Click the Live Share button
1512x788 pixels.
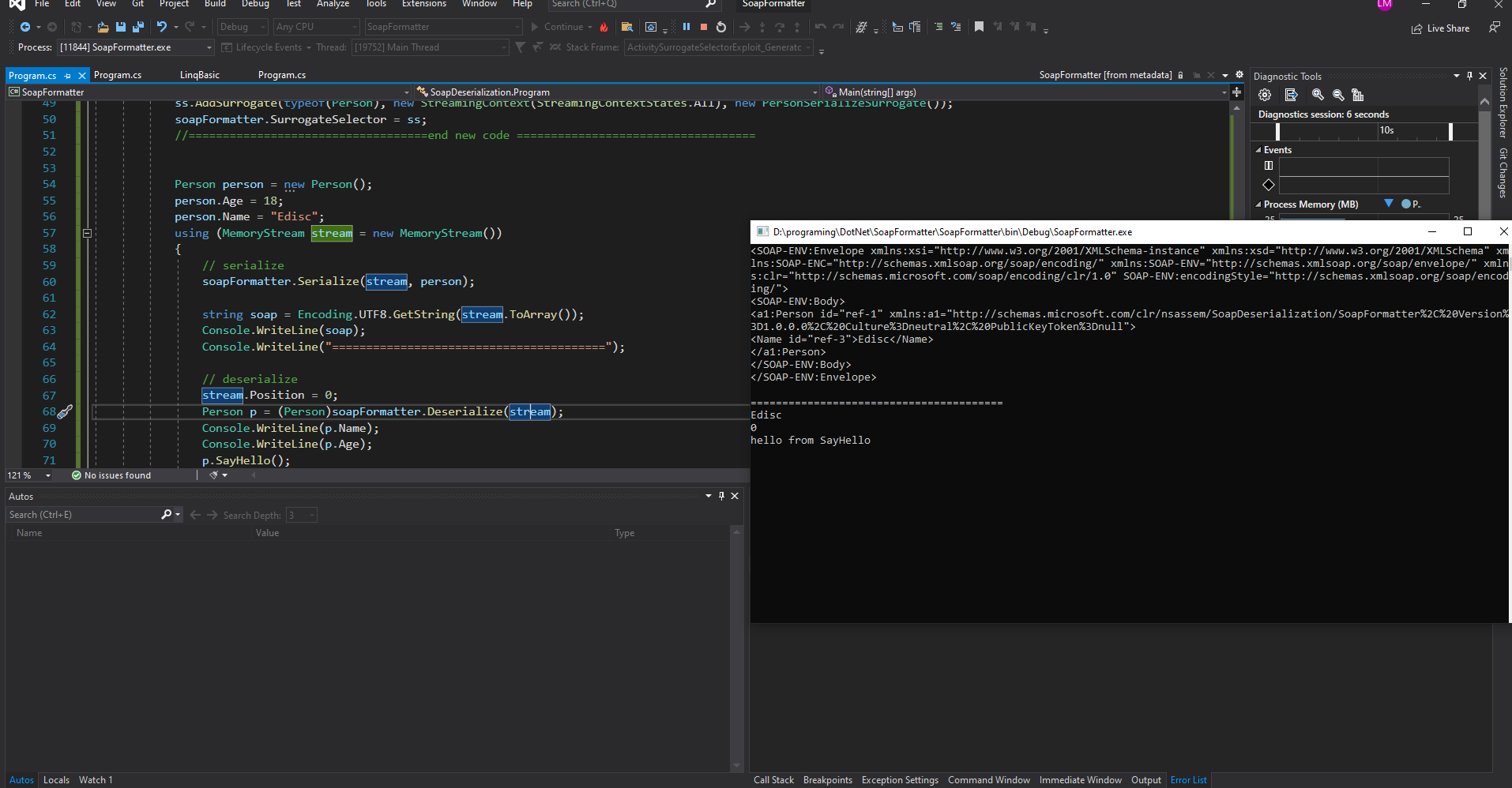tap(1441, 28)
